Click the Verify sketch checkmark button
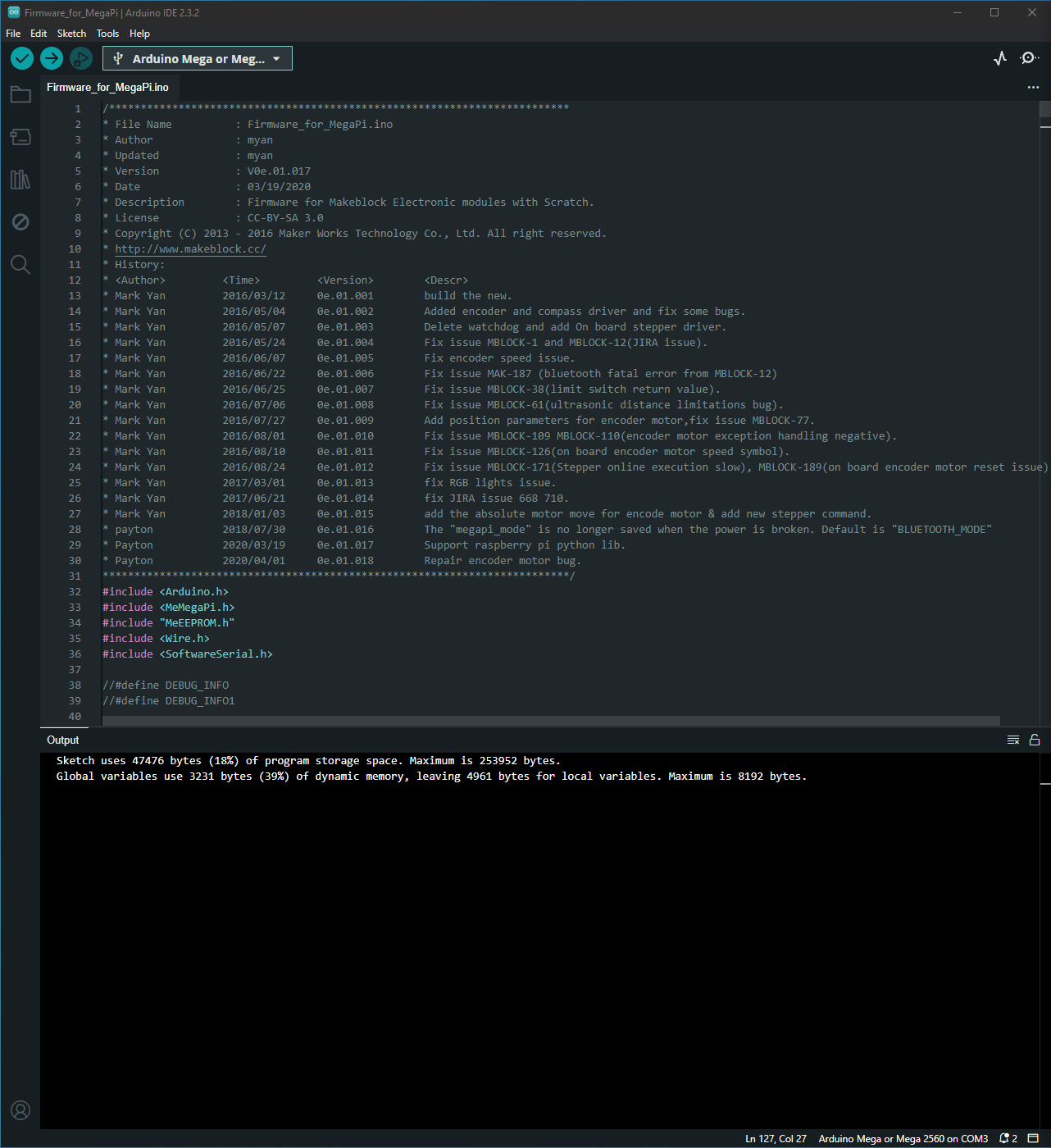The width and height of the screenshot is (1051, 1148). [x=22, y=58]
